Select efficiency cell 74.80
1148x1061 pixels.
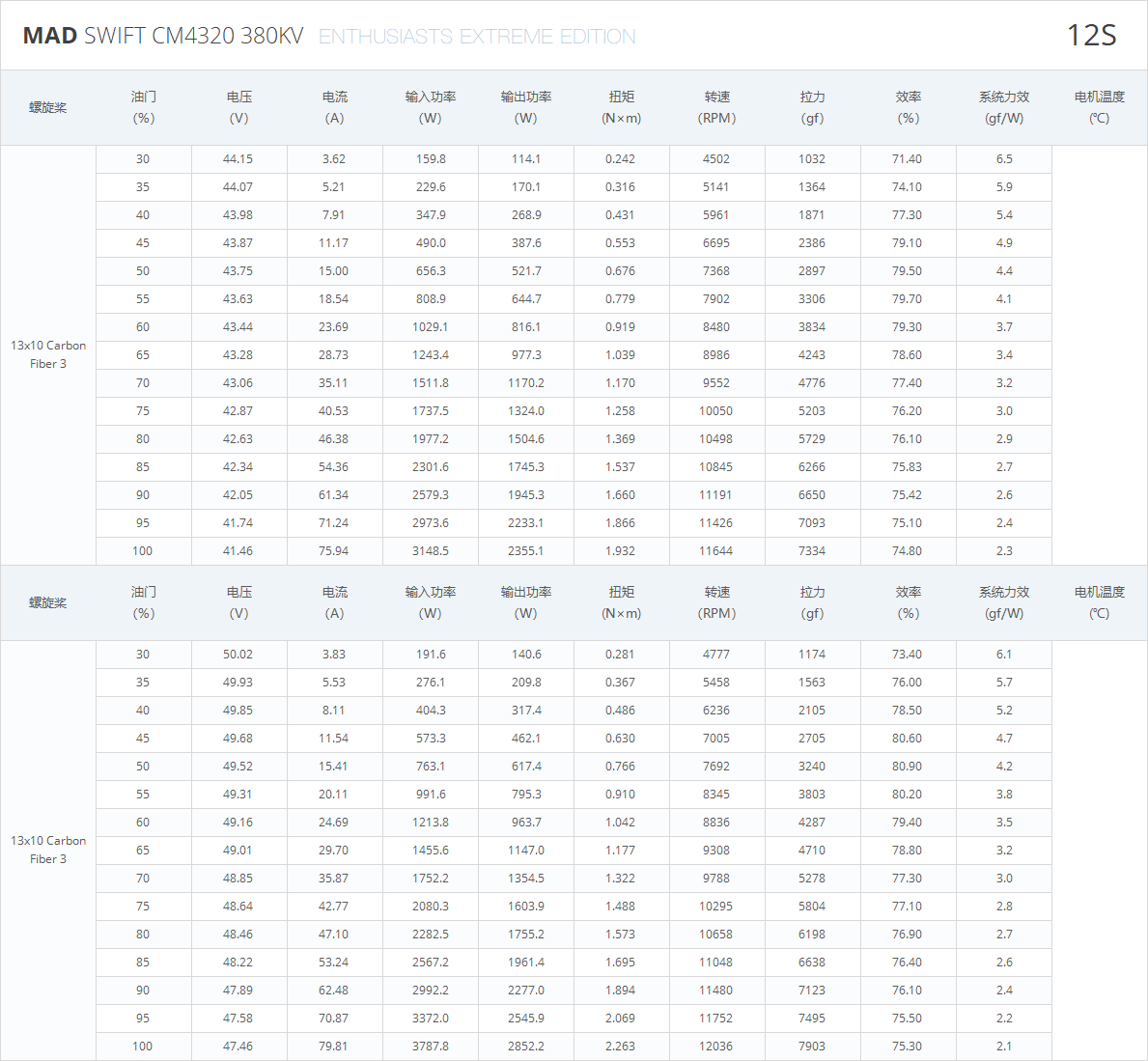(x=908, y=551)
